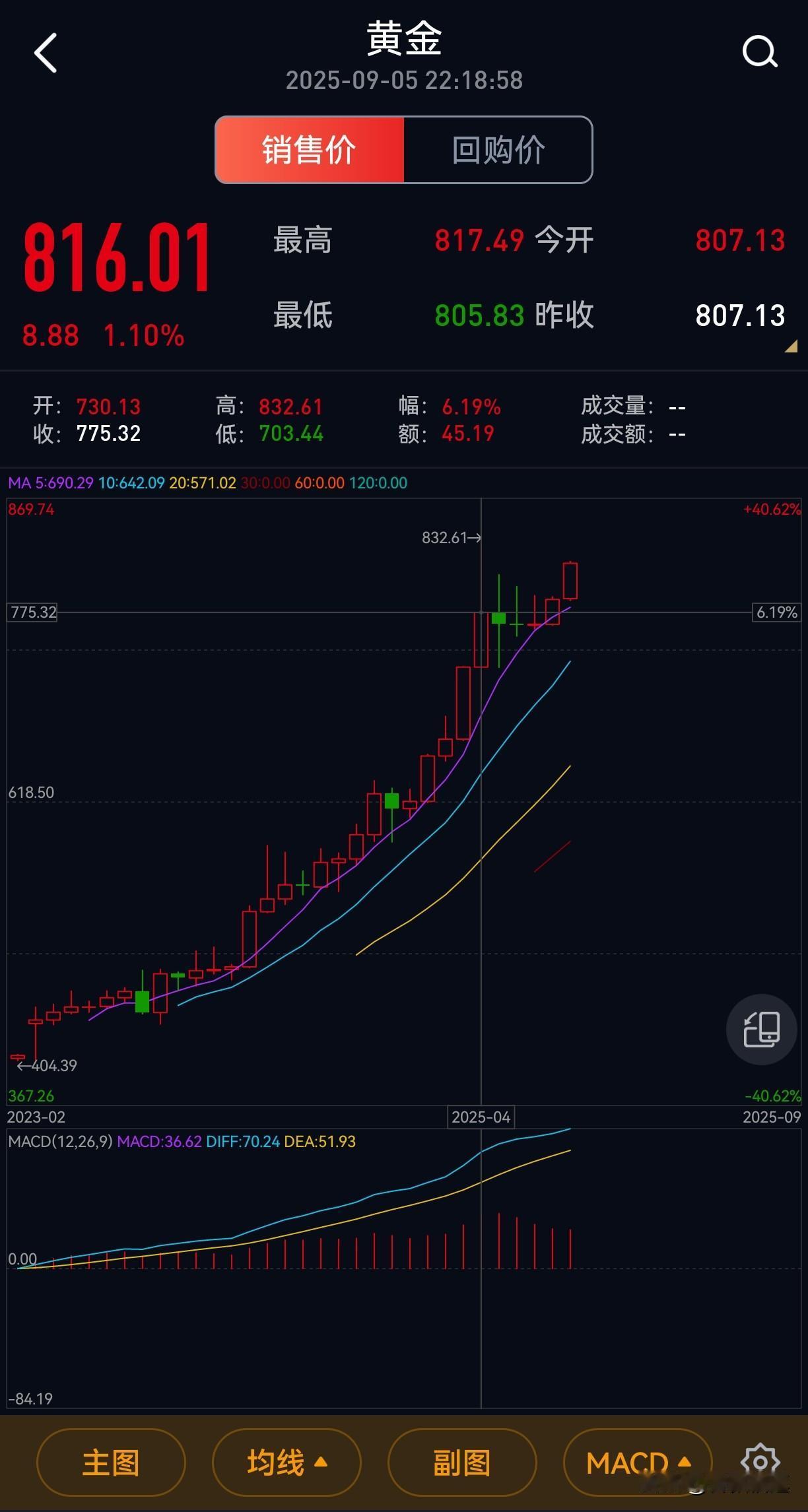
Task: Tap the MA 5:690.29 legend label
Action: (x=51, y=483)
